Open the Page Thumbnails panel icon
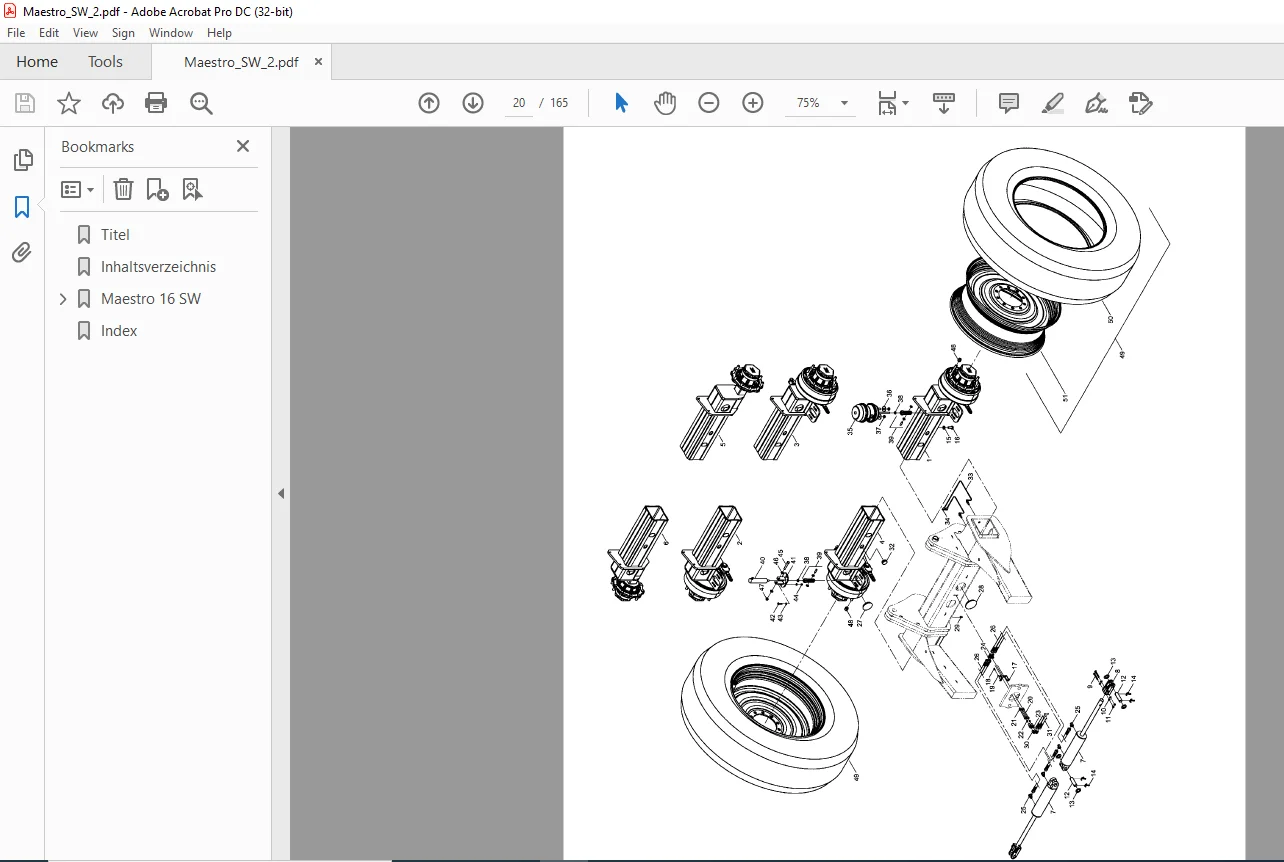1284x862 pixels. 22,160
